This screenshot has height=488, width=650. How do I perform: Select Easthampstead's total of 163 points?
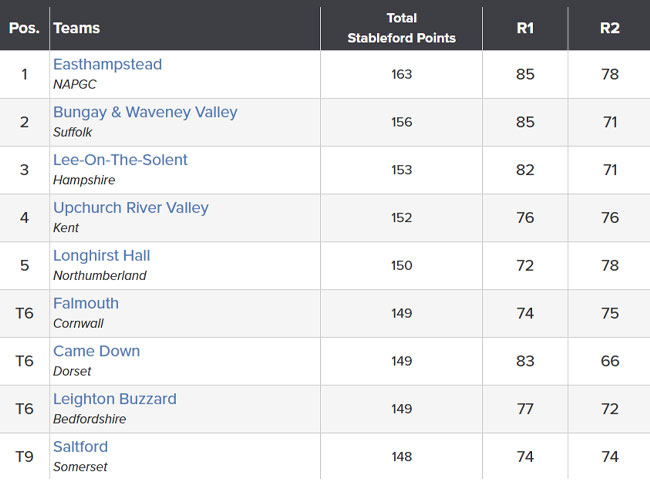click(401, 74)
